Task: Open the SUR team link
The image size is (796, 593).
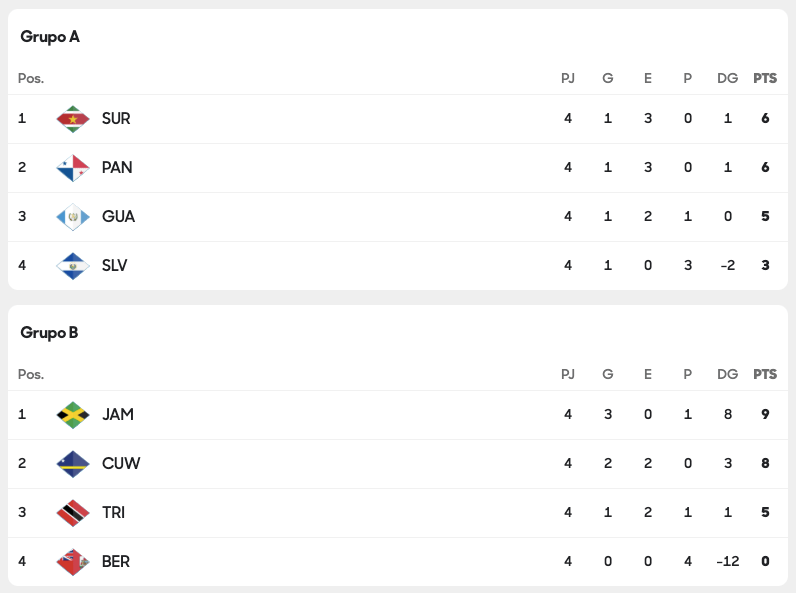Action: 116,118
